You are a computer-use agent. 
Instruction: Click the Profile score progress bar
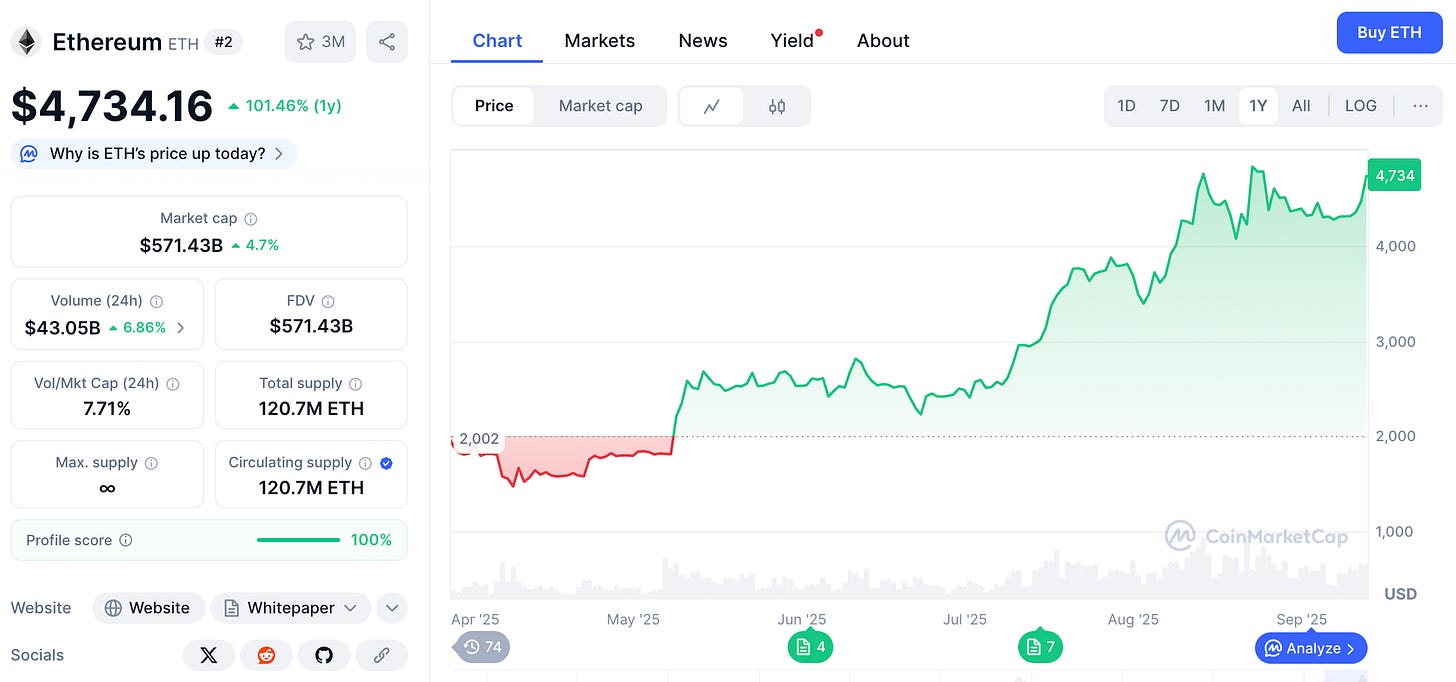[298, 540]
